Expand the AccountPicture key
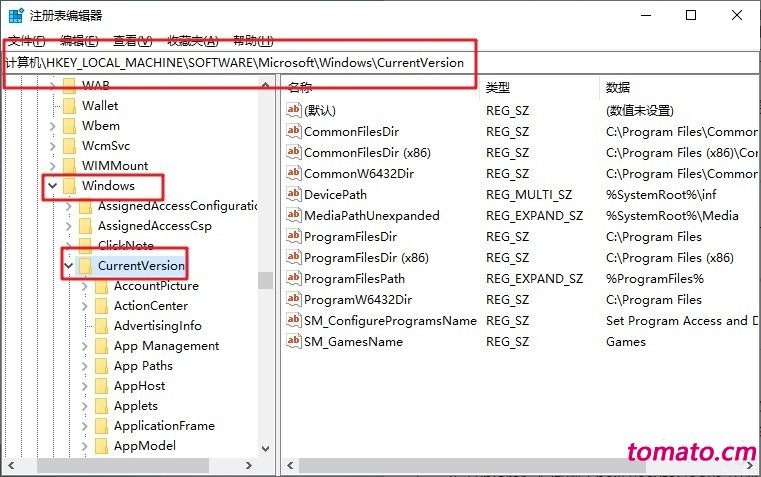 click(x=84, y=286)
